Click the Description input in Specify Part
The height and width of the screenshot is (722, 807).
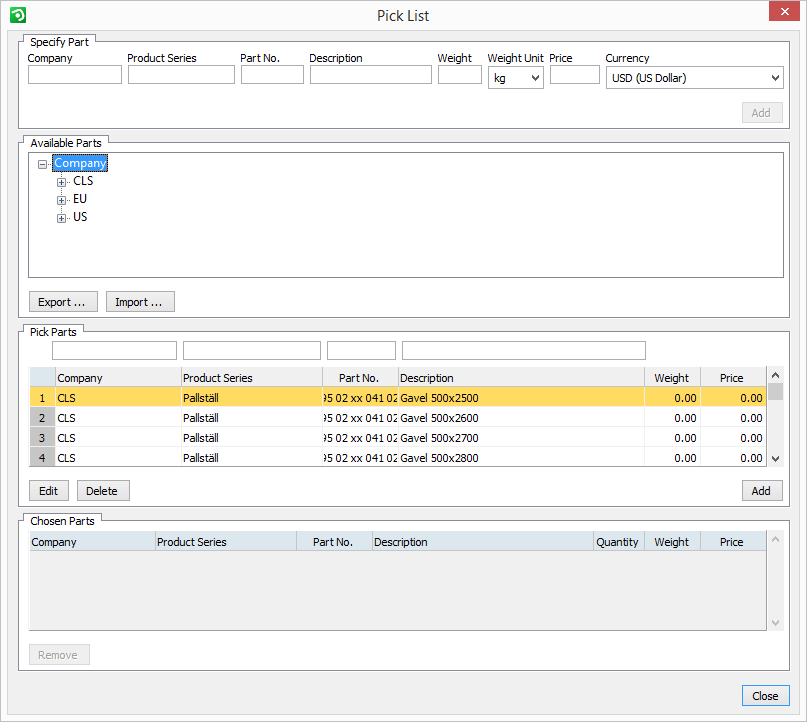coord(370,75)
